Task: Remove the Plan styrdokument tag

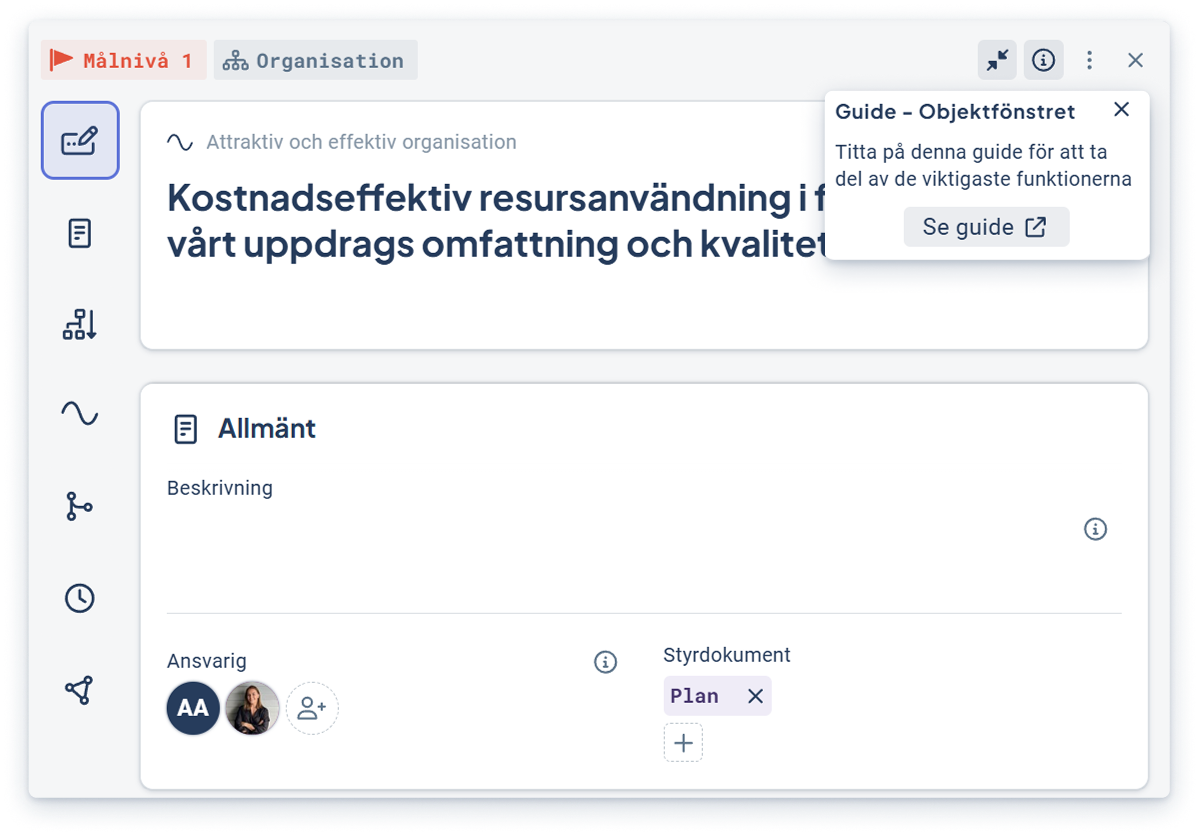Action: tap(755, 696)
